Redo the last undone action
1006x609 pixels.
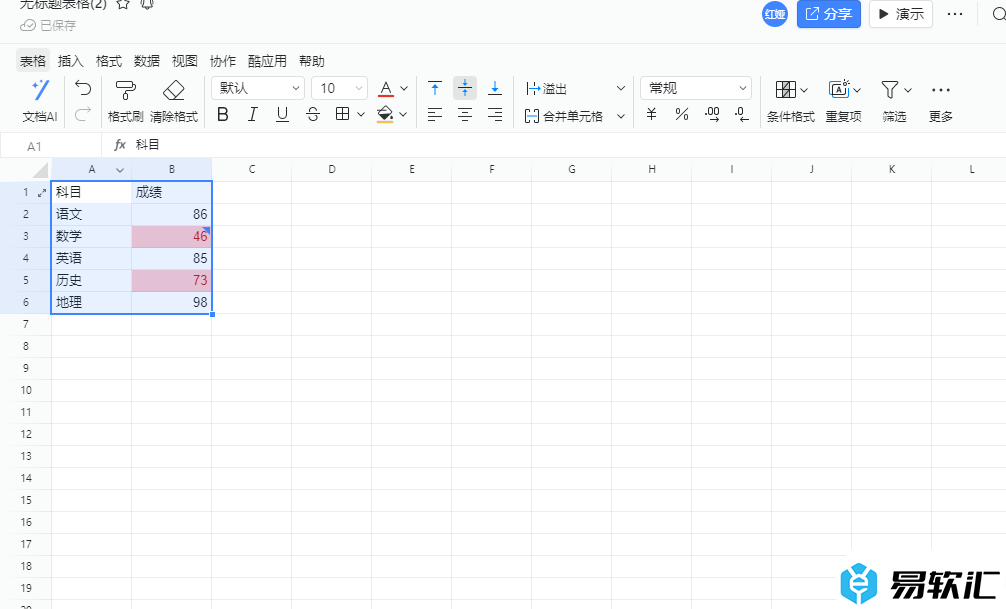pos(83,115)
